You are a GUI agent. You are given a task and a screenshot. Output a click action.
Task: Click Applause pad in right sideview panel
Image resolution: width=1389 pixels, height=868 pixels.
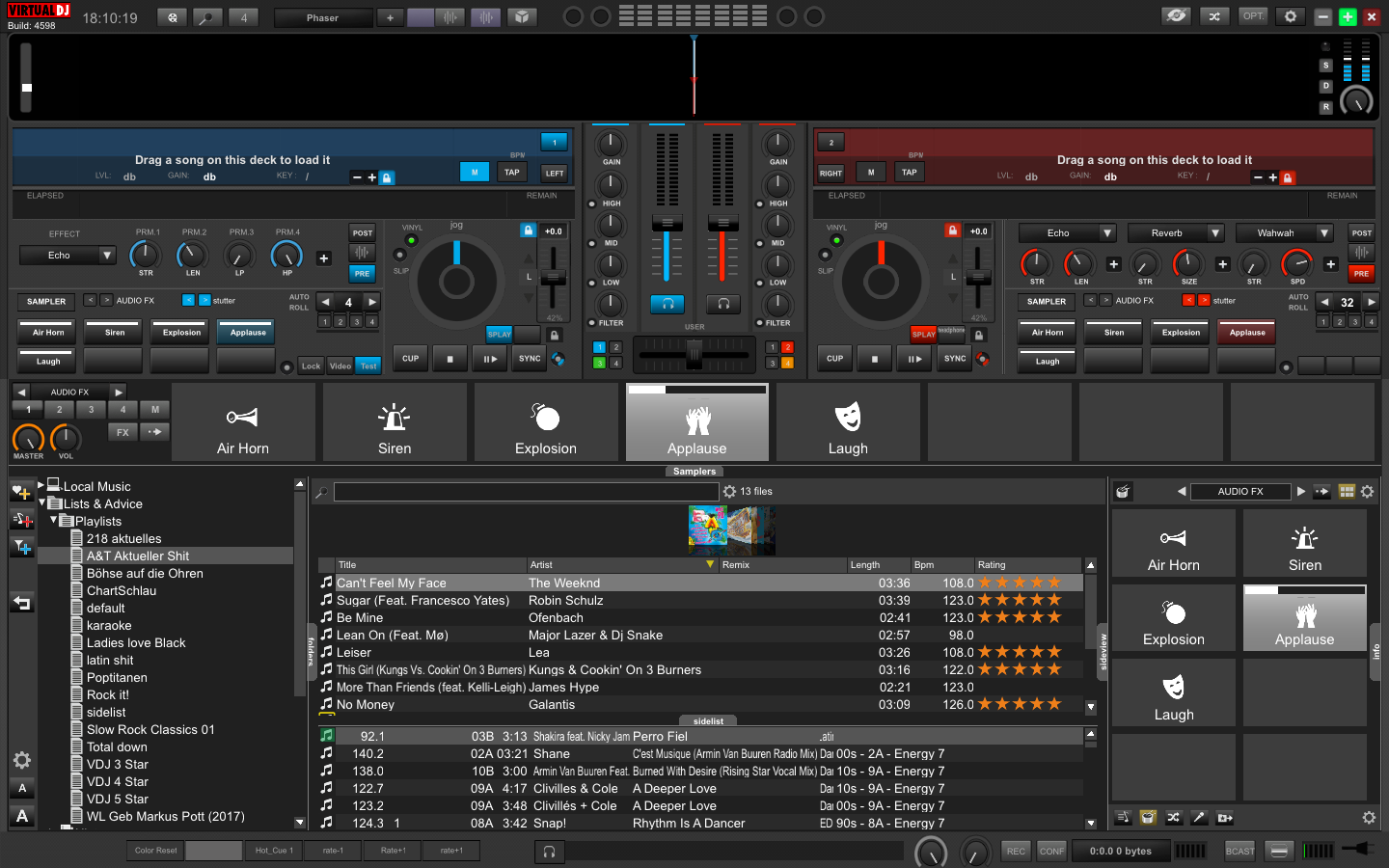pyautogui.click(x=1305, y=618)
